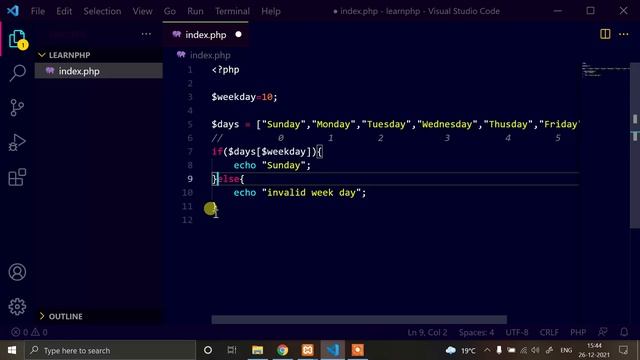Open the Explorer view in activity bar

click(x=17, y=39)
